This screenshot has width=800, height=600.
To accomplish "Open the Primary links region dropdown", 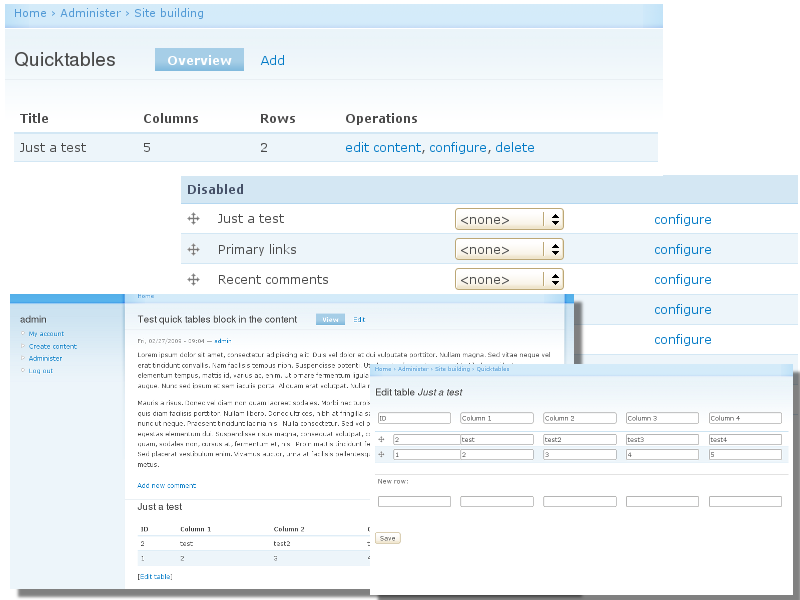I will (510, 248).
